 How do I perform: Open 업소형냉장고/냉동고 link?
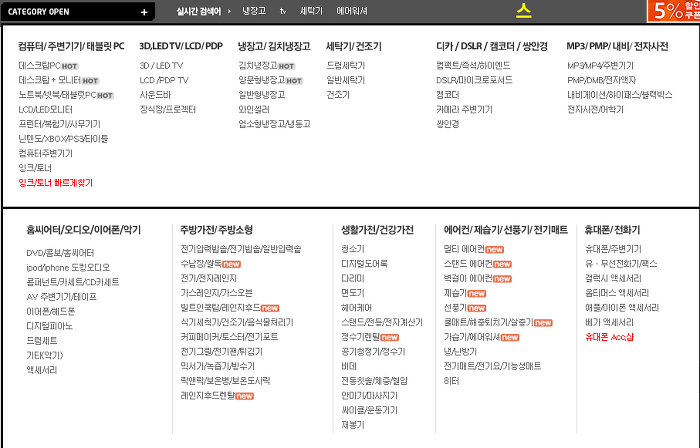[274, 124]
